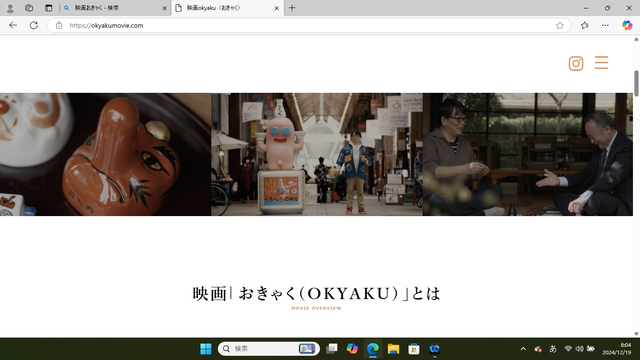Go back to the previous page

pyautogui.click(x=13, y=25)
